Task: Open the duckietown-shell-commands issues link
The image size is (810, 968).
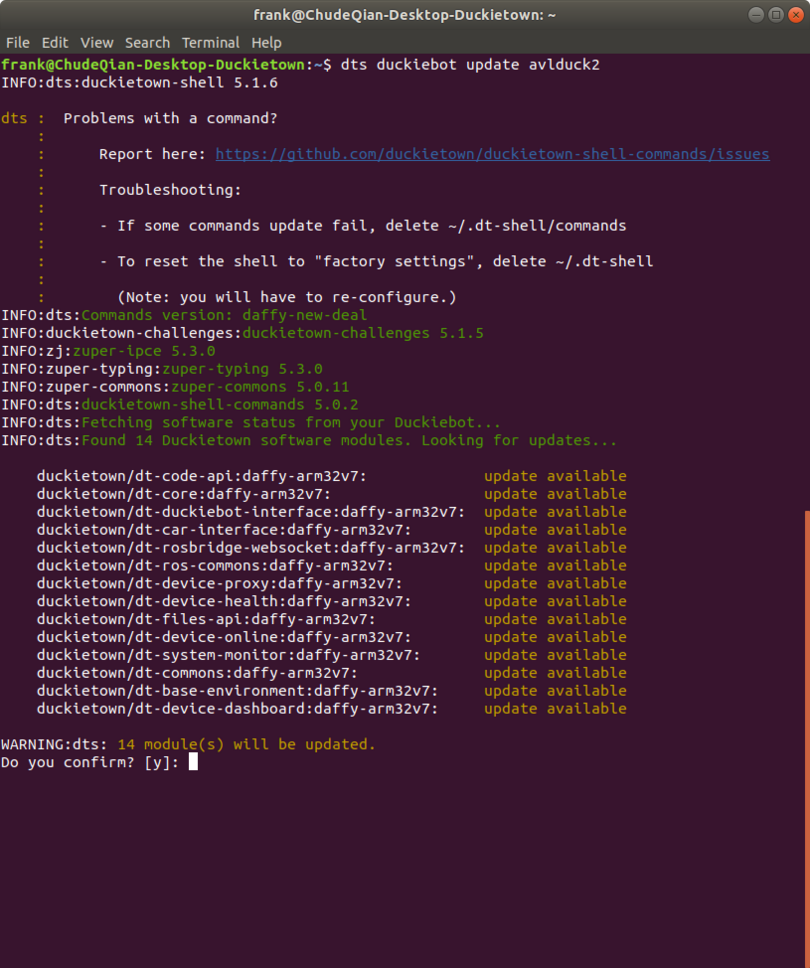Action: pos(492,154)
